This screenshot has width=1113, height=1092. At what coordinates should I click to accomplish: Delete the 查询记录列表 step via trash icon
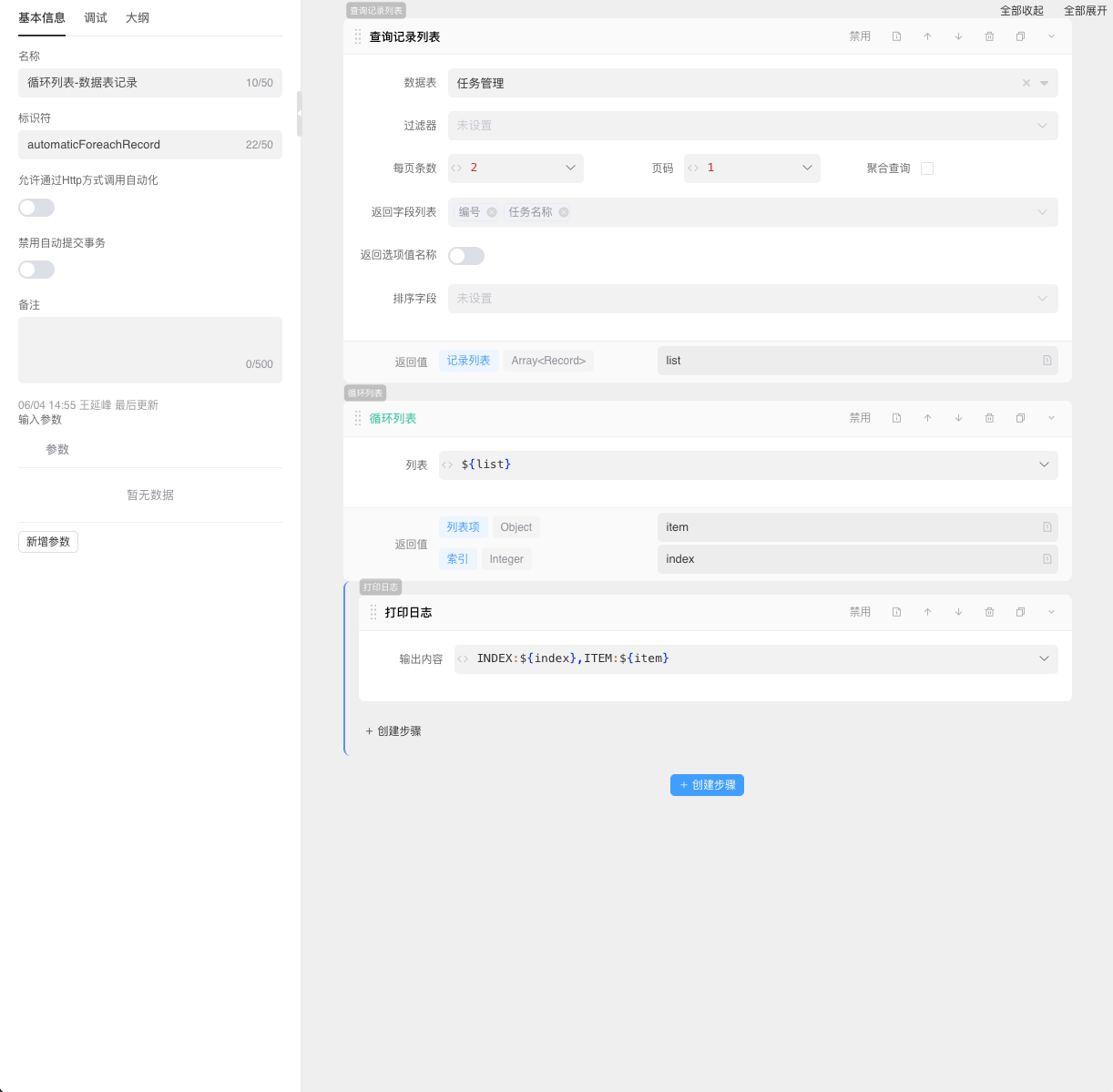pyautogui.click(x=989, y=36)
